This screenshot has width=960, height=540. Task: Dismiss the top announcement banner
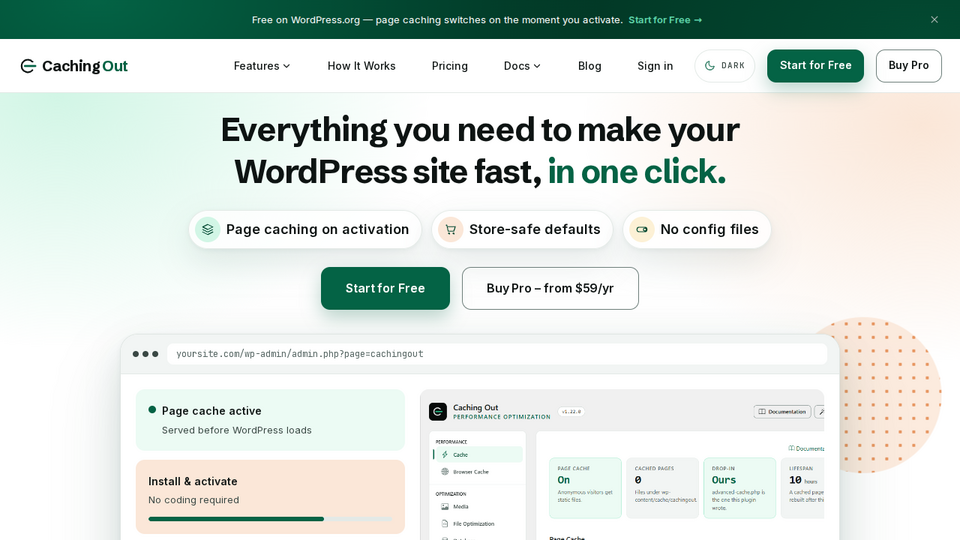[934, 20]
